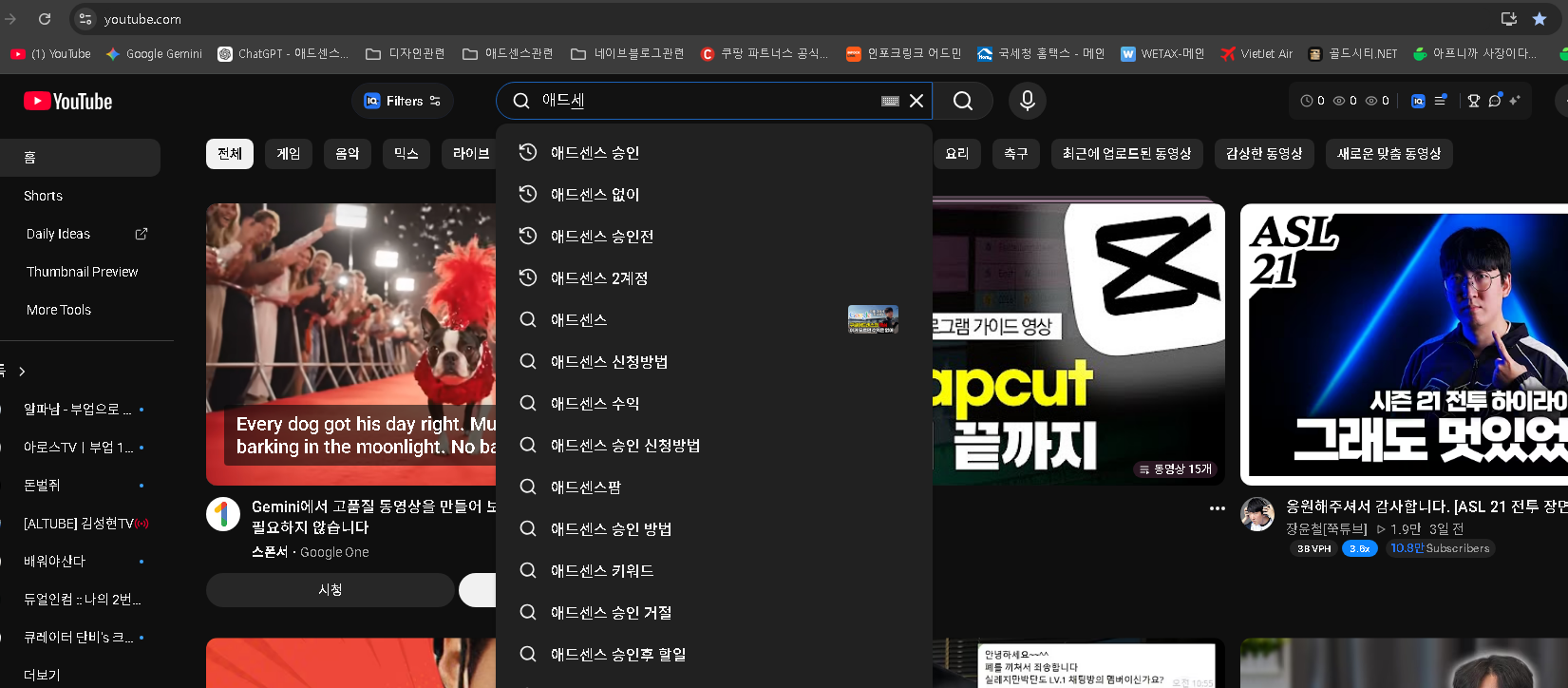Select history suggestion 애드센스 승인전
The width and height of the screenshot is (1568, 688).
coord(714,236)
